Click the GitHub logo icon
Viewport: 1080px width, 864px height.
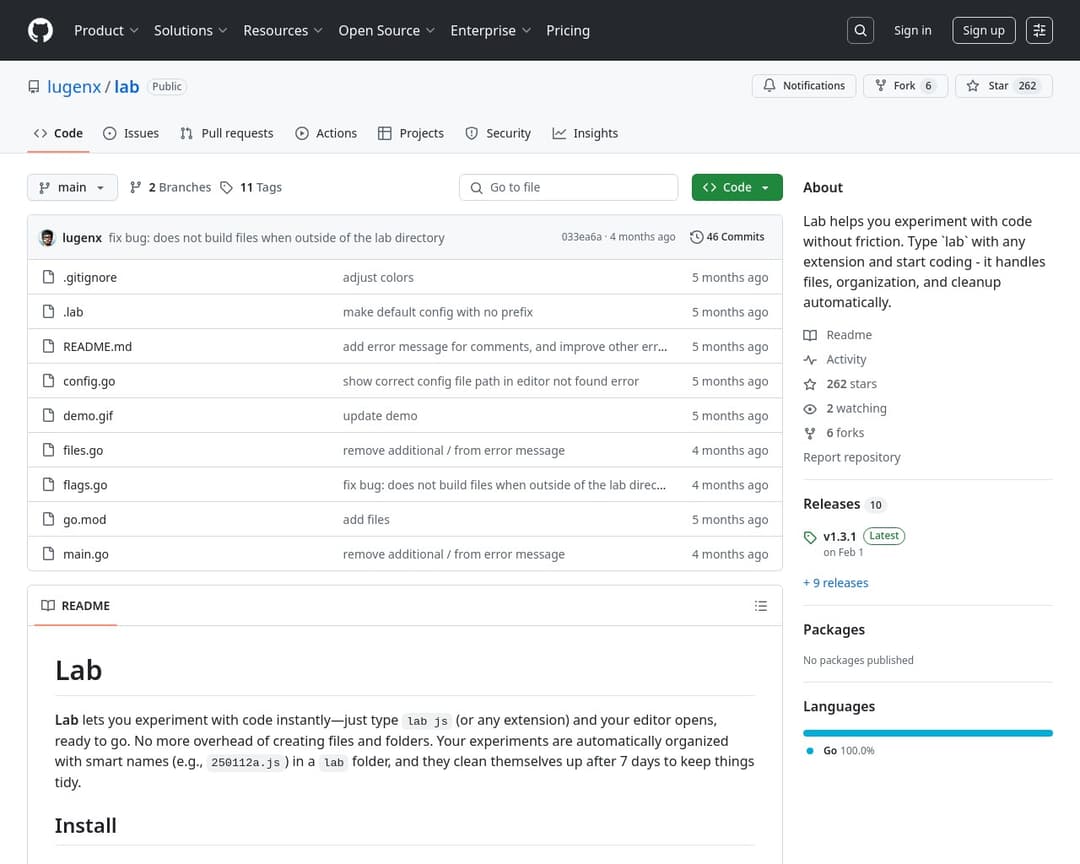coord(41,30)
